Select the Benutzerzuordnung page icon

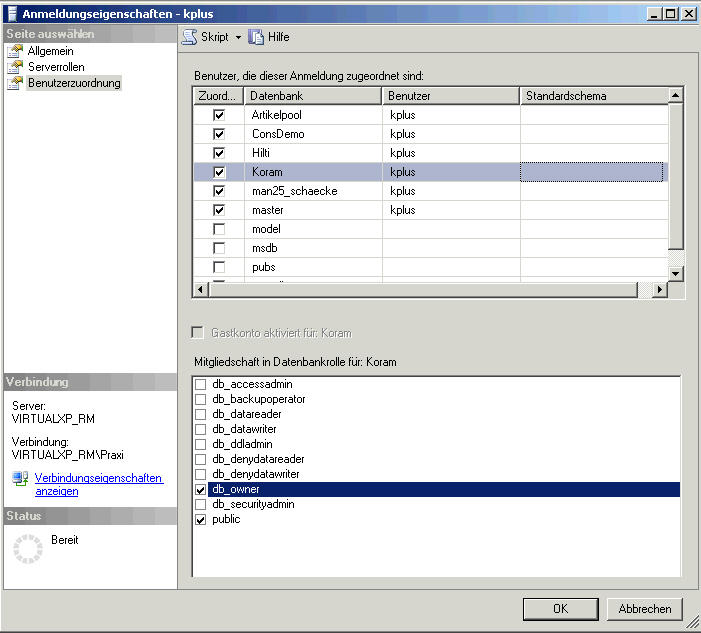pyautogui.click(x=16, y=83)
